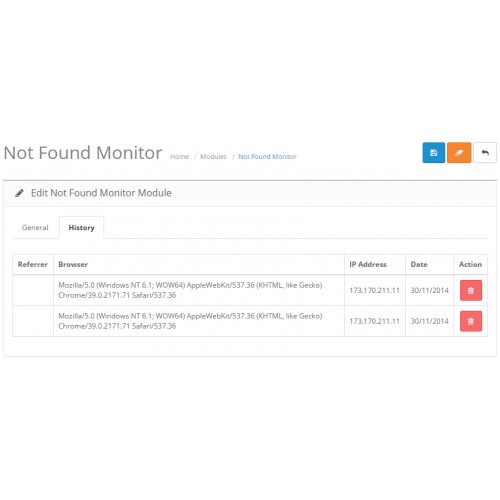Click the Date column header

[419, 264]
